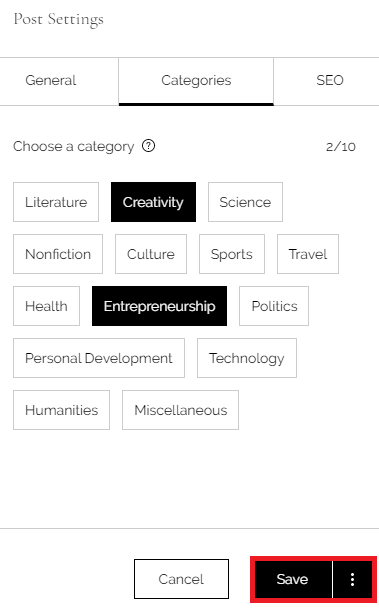Select the Humanities category
This screenshot has width=379, height=610.
(61, 410)
